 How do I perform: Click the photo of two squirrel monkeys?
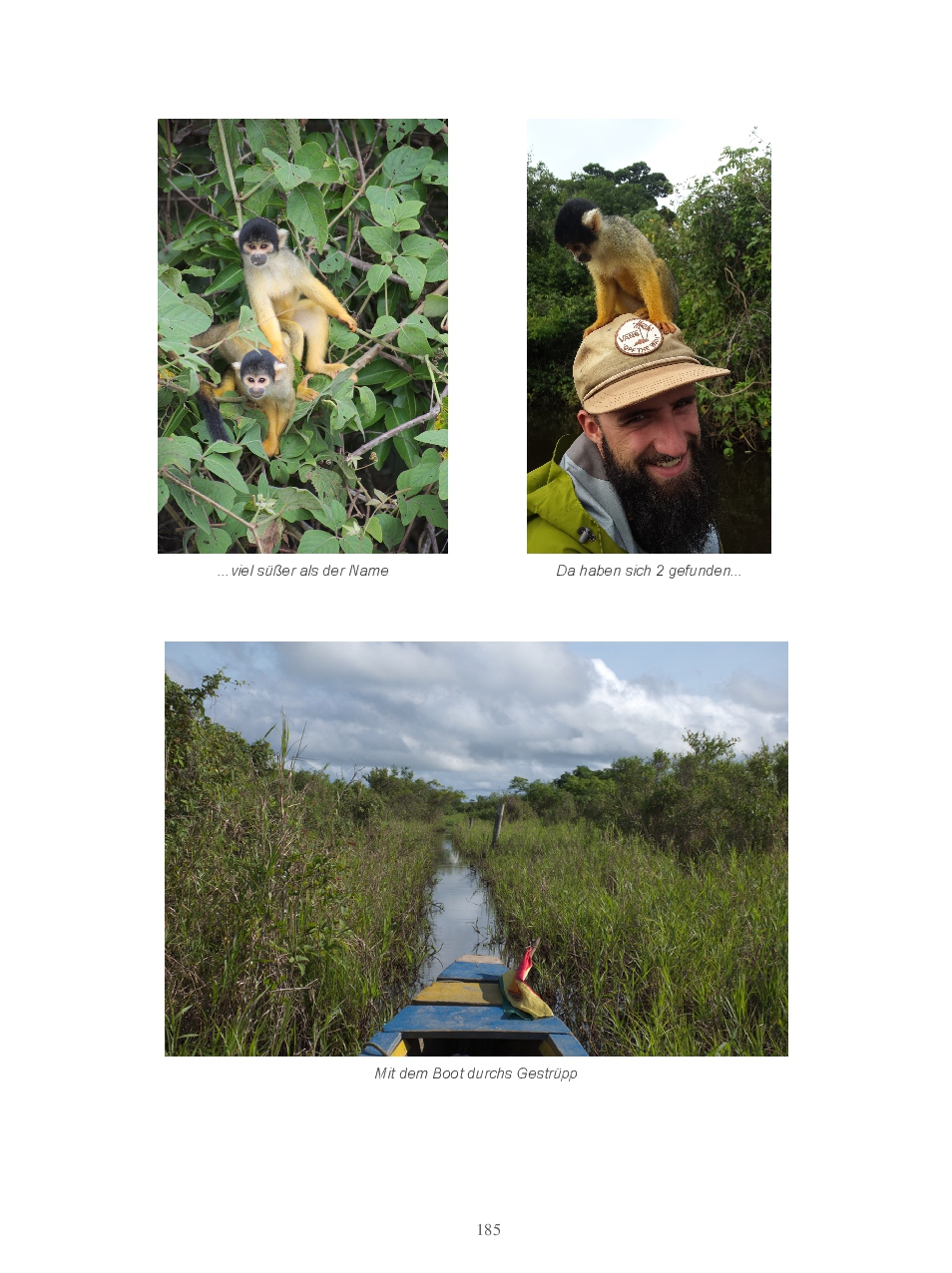pyautogui.click(x=302, y=336)
